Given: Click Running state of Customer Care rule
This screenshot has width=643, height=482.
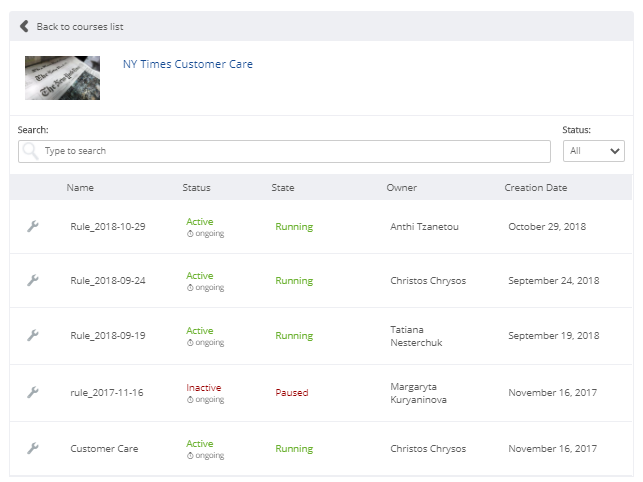Looking at the screenshot, I should click(294, 449).
